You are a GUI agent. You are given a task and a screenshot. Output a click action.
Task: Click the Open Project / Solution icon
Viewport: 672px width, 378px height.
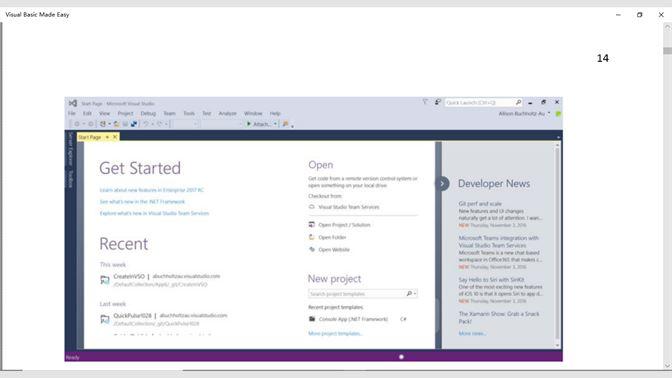[x=312, y=225]
